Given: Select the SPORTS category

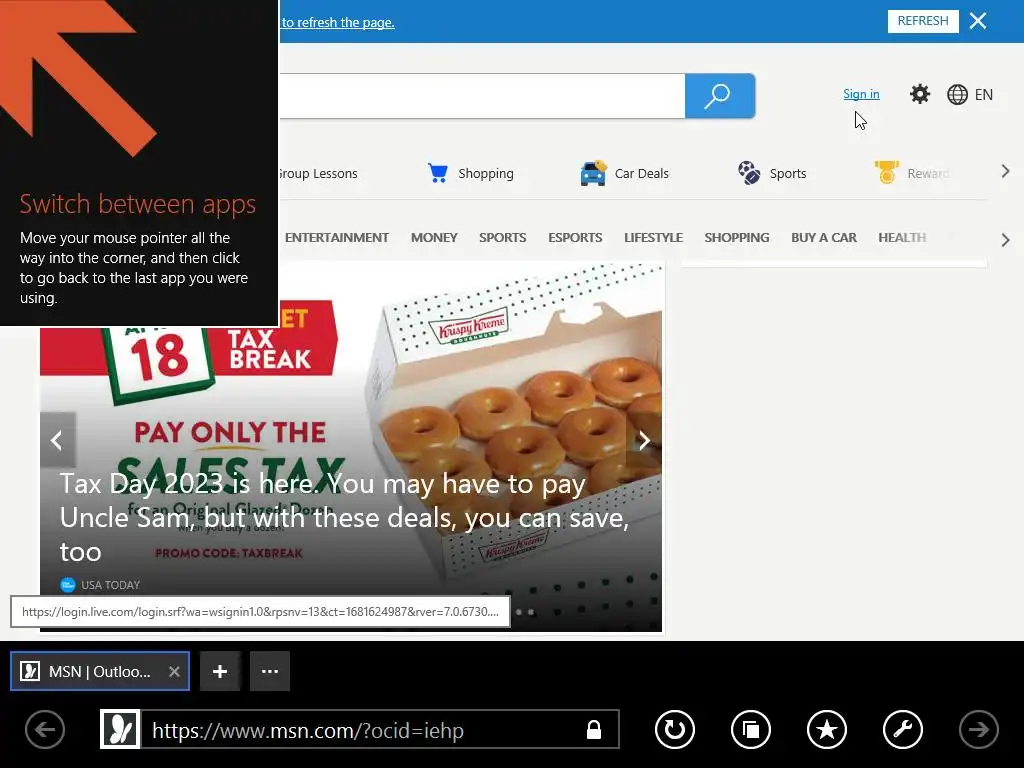Looking at the screenshot, I should click(502, 238).
